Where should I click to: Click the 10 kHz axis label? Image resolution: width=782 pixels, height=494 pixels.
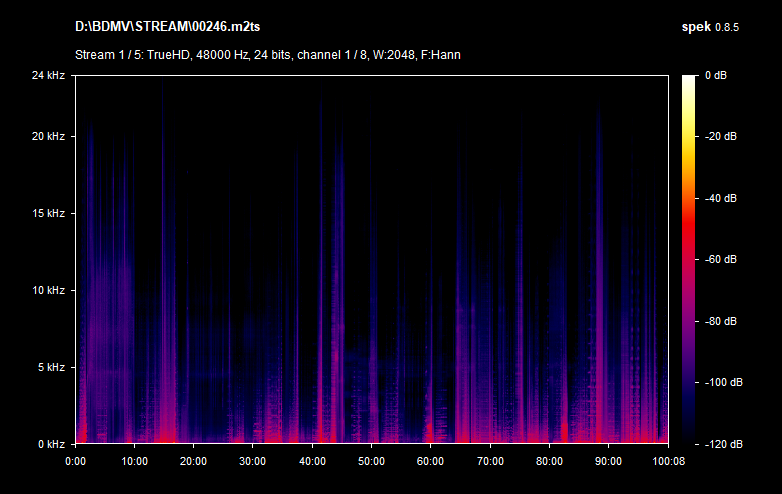tap(48, 290)
